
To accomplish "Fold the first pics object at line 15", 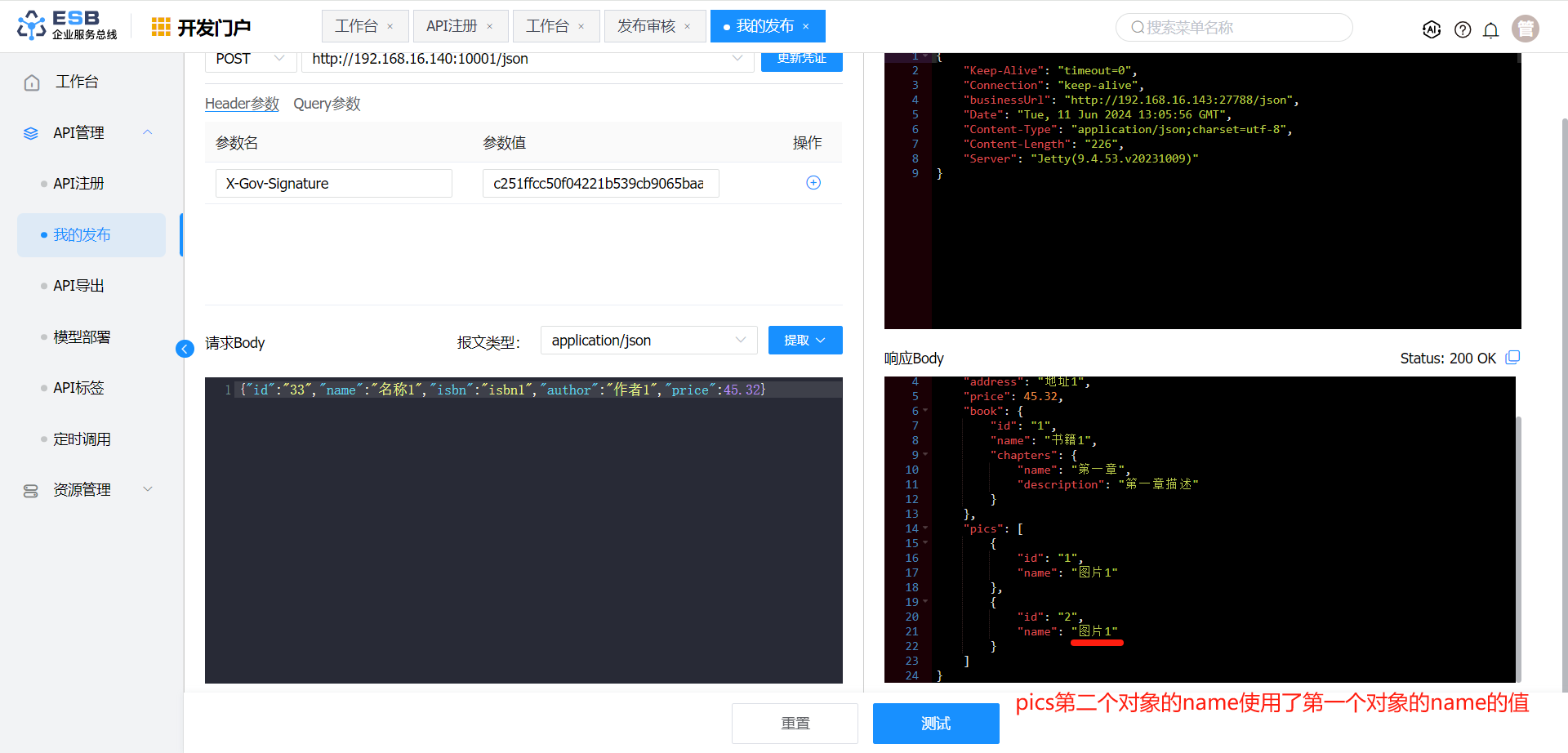I will tap(925, 543).
